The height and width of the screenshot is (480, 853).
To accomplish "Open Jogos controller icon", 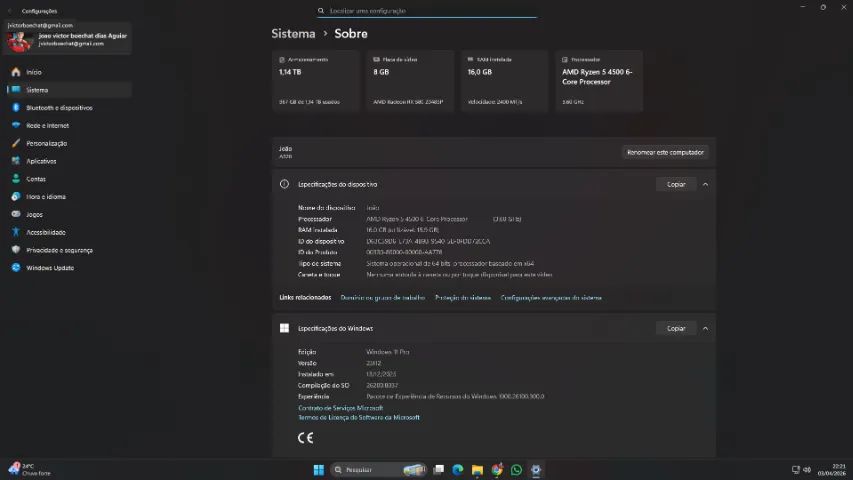I will click(16, 214).
